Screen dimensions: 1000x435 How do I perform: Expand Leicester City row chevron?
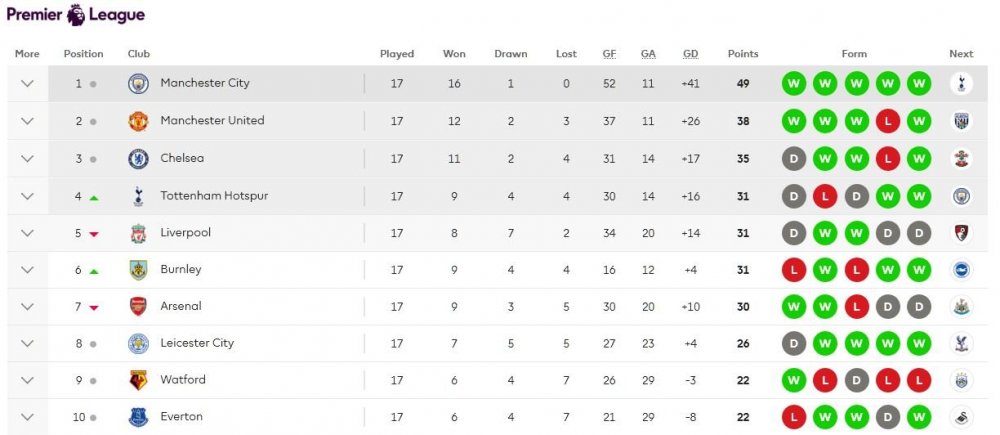(x=27, y=344)
